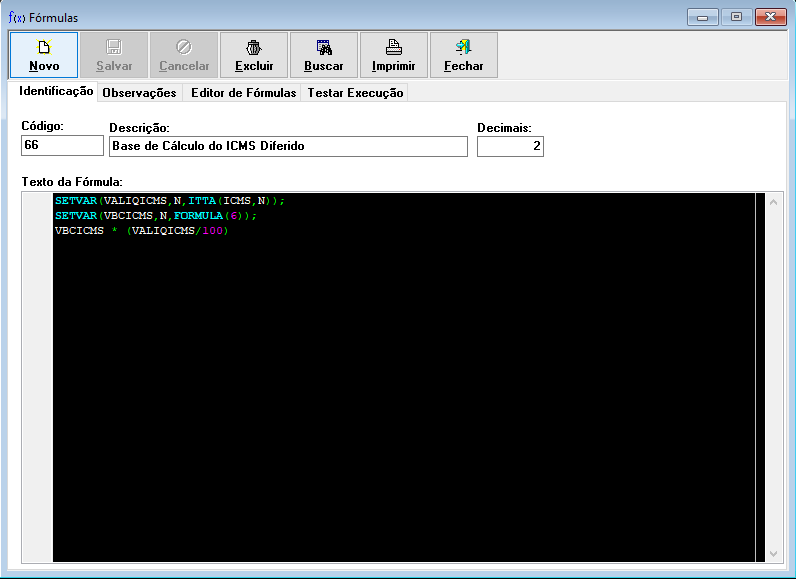Click the Cancelar toolbar button
This screenshot has height=579, width=796.
pos(184,55)
